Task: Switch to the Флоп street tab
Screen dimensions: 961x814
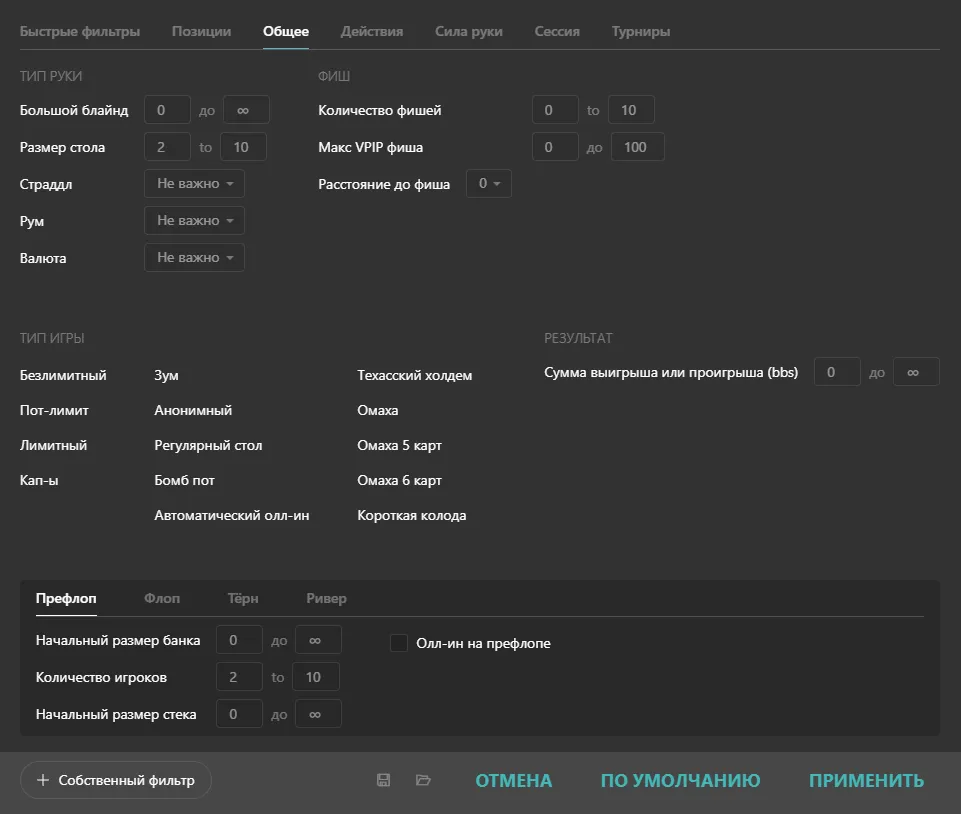Action: [x=162, y=598]
